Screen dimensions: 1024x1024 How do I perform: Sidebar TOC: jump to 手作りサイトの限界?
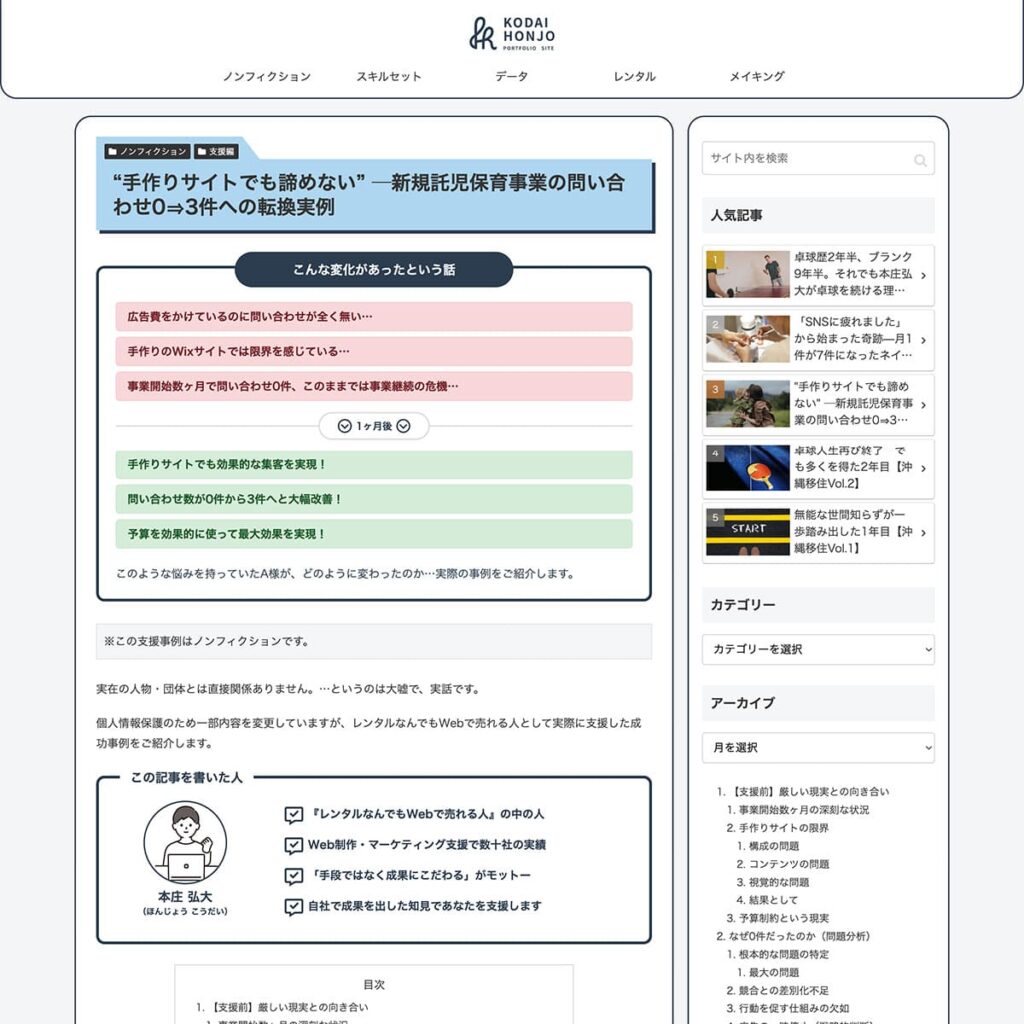[783, 828]
